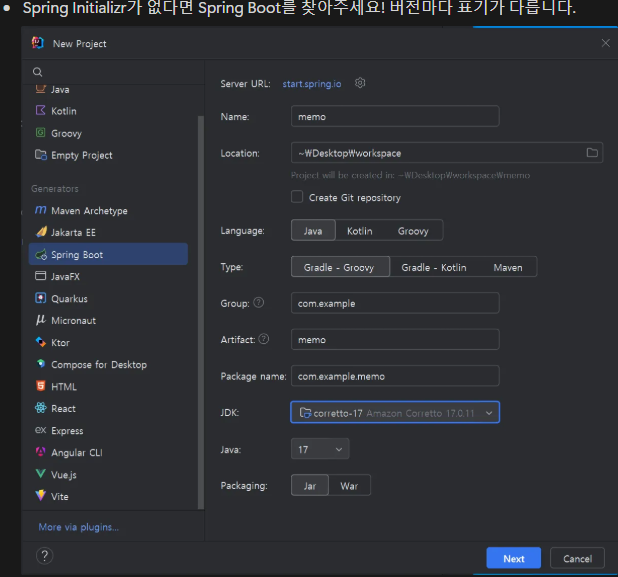Click the Micronaut mu icon
The width and height of the screenshot is (618, 577).
point(41,320)
